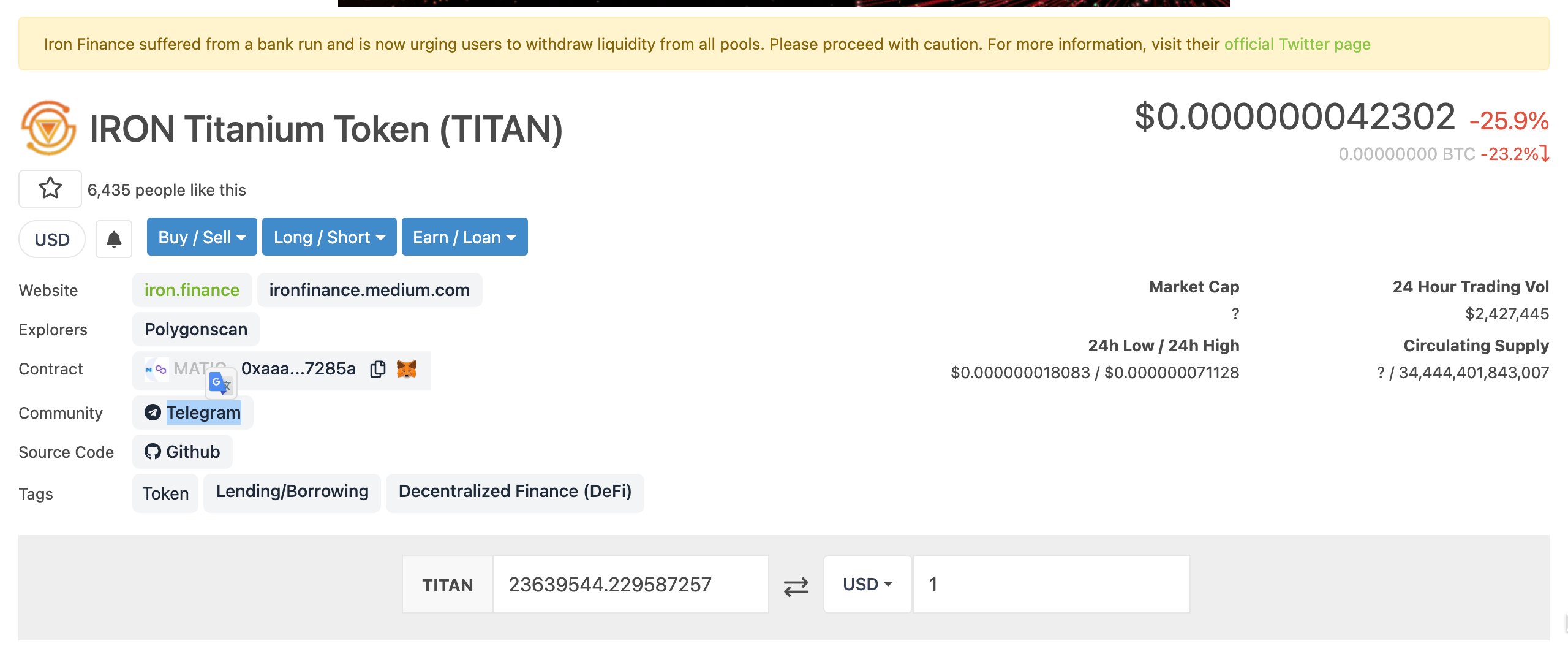Open price alerts via the bell icon

[113, 238]
